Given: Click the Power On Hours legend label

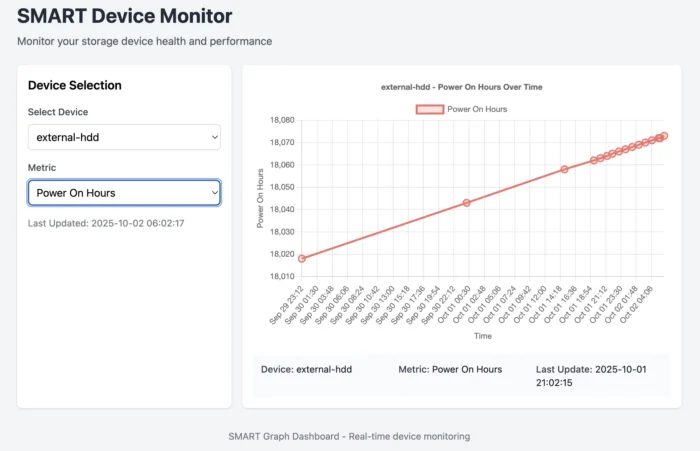Looking at the screenshot, I should (477, 108).
